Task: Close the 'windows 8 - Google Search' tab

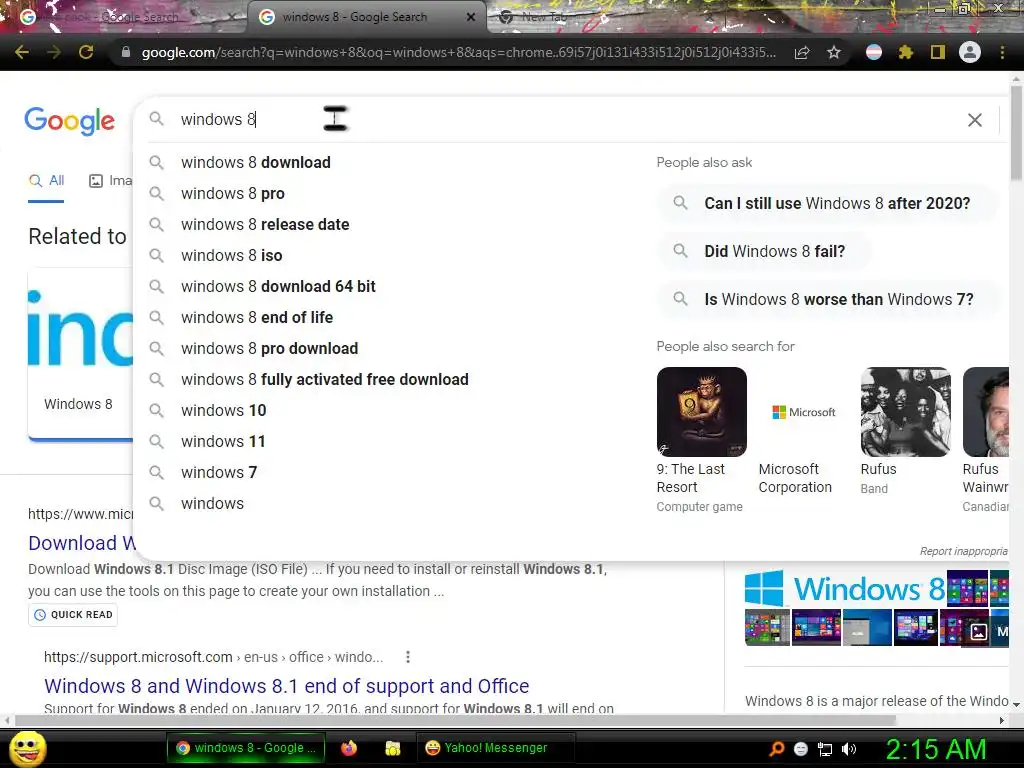Action: point(471,17)
